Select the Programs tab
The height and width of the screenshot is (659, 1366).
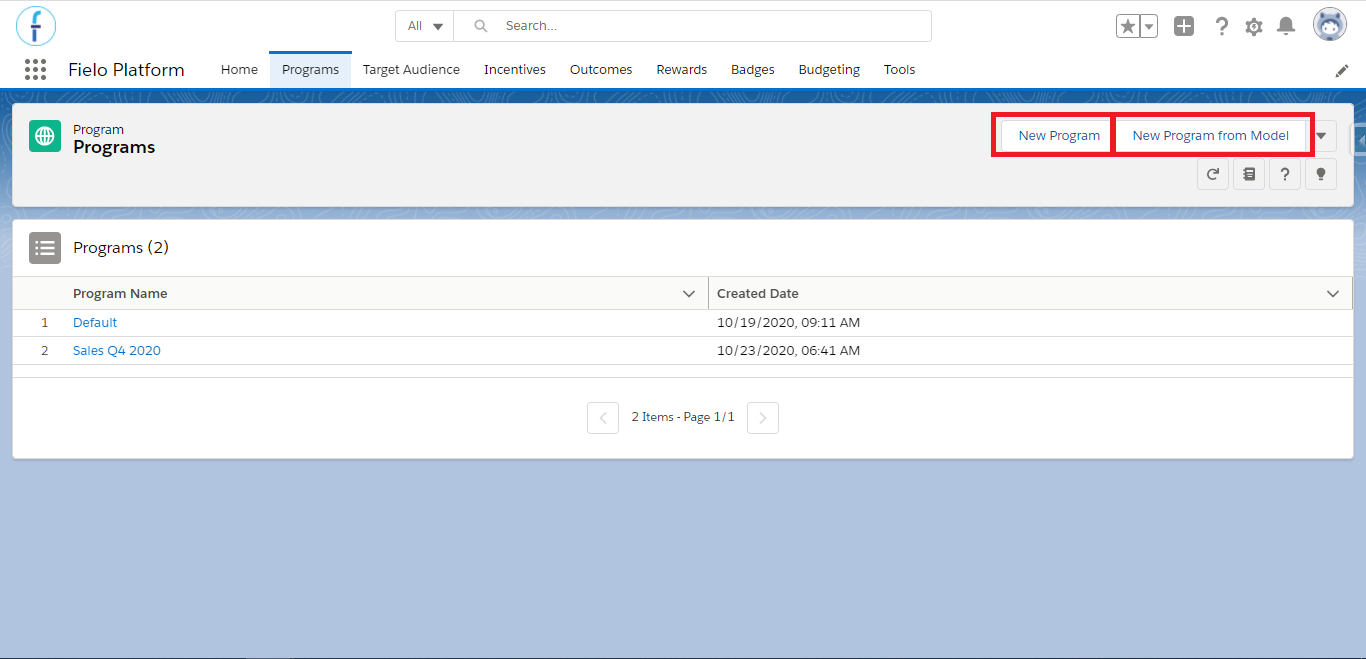[x=310, y=70]
